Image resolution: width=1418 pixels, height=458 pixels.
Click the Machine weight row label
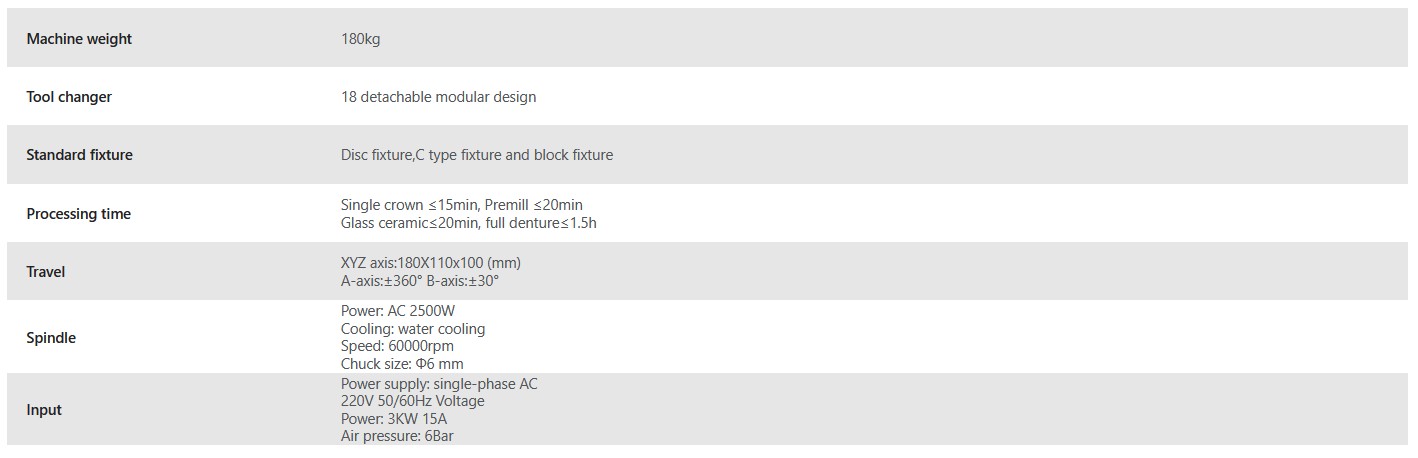79,39
